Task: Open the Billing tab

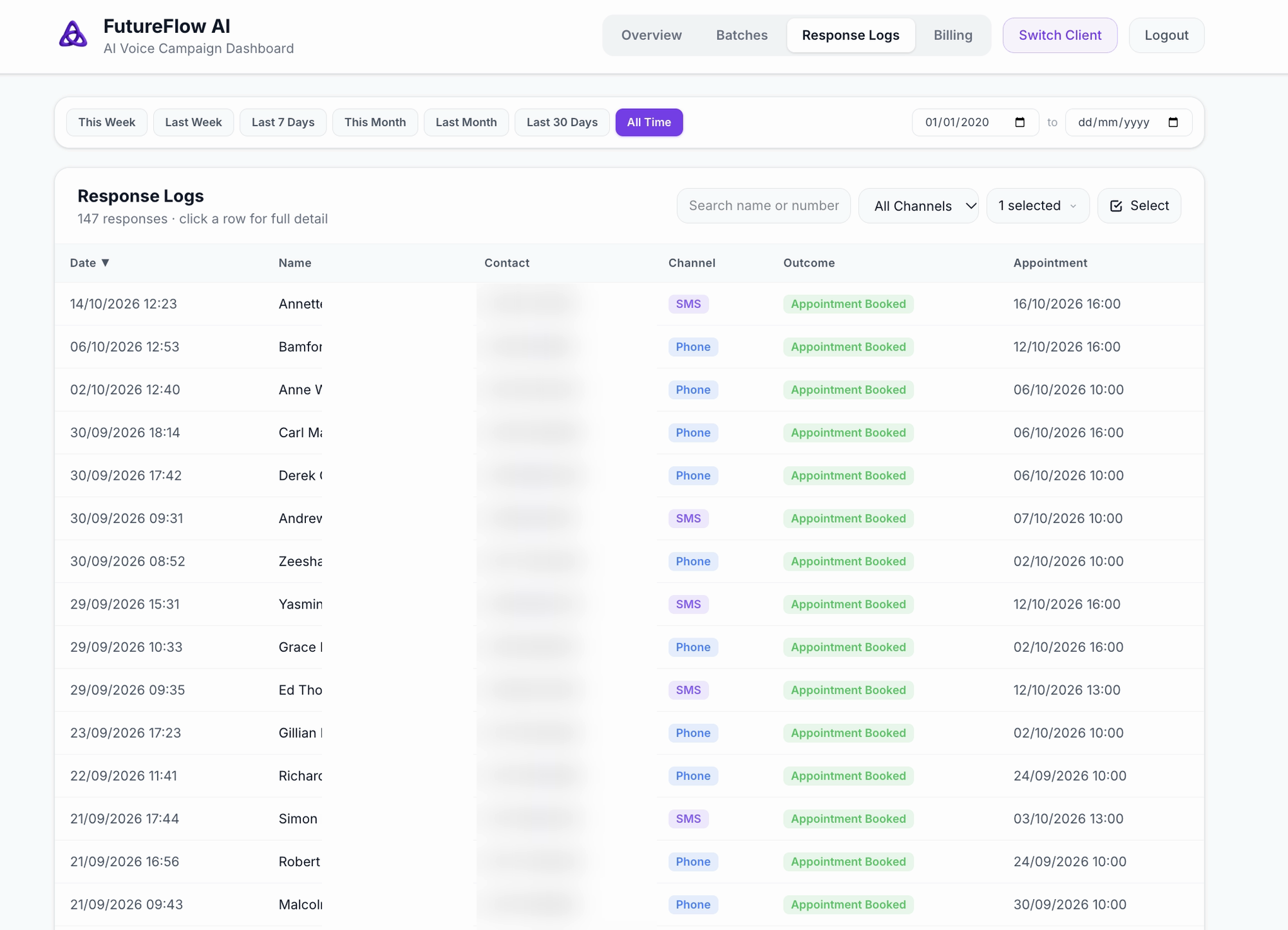Action: (x=953, y=35)
